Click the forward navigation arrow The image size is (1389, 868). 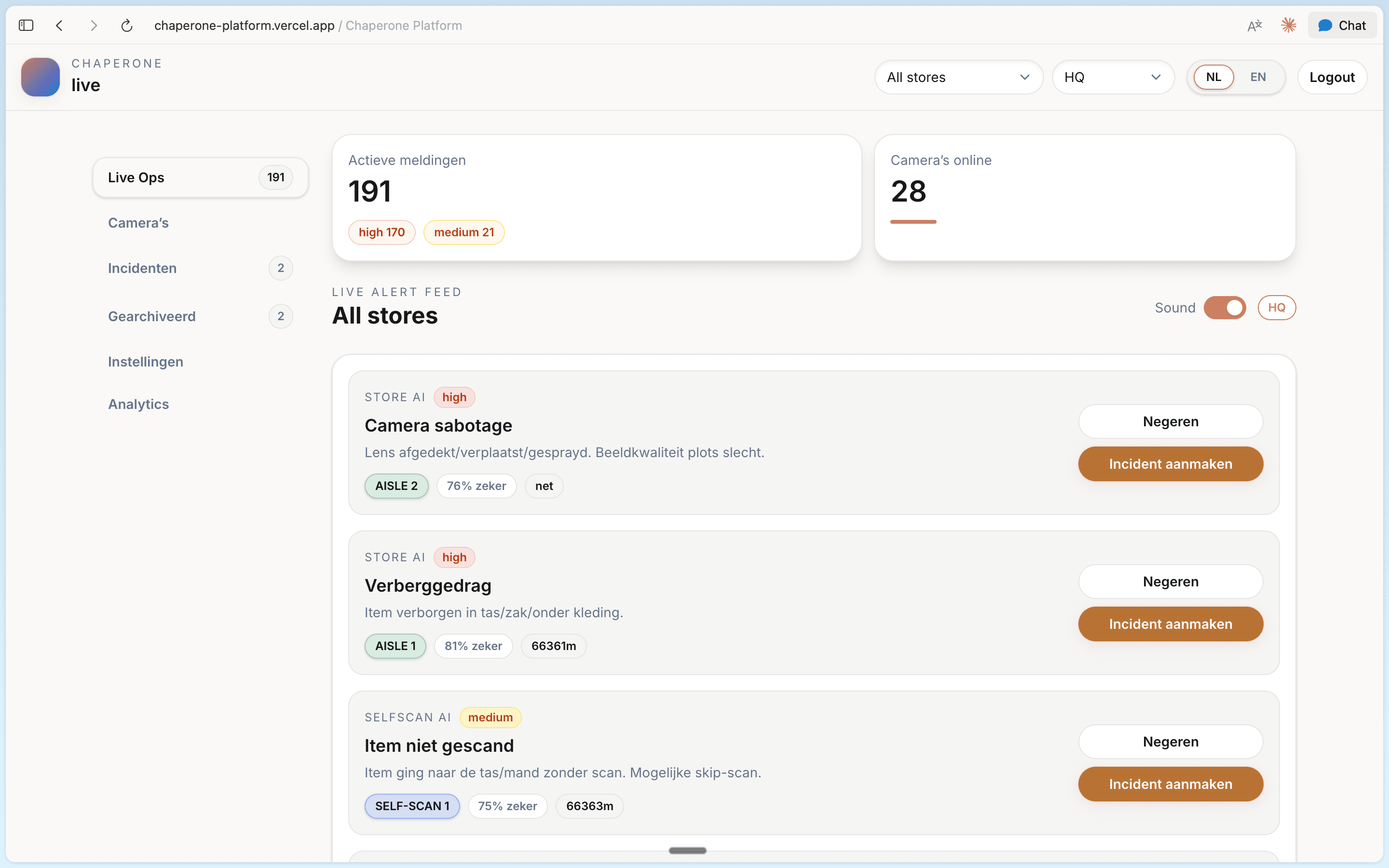click(94, 25)
